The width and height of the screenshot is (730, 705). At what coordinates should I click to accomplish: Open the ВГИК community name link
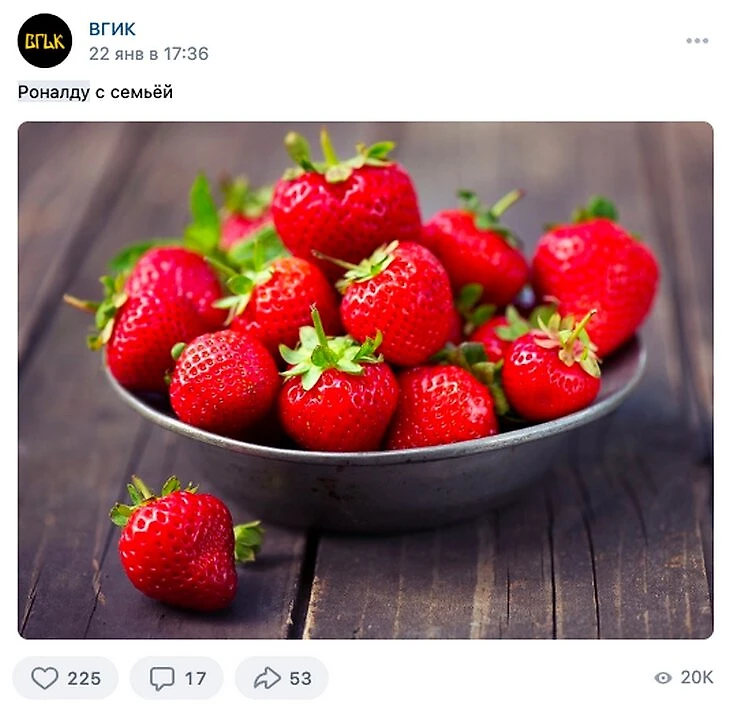[112, 29]
